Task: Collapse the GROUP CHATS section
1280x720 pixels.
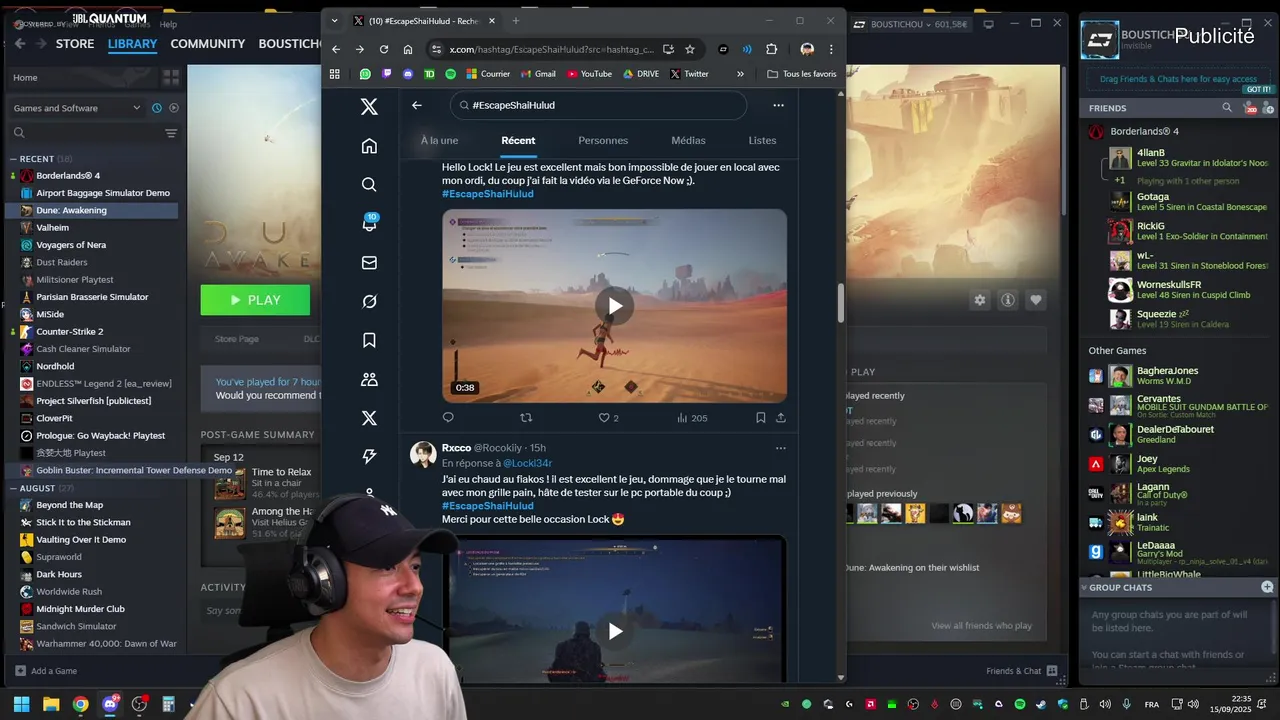Action: tap(1084, 587)
